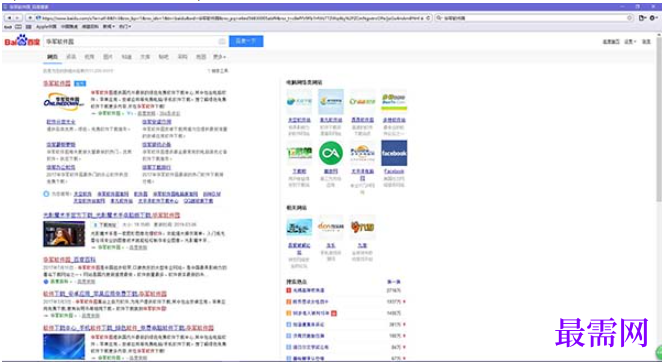Clear the browser search field with the x icon
The height and width of the screenshot is (364, 667).
[x=630, y=18]
